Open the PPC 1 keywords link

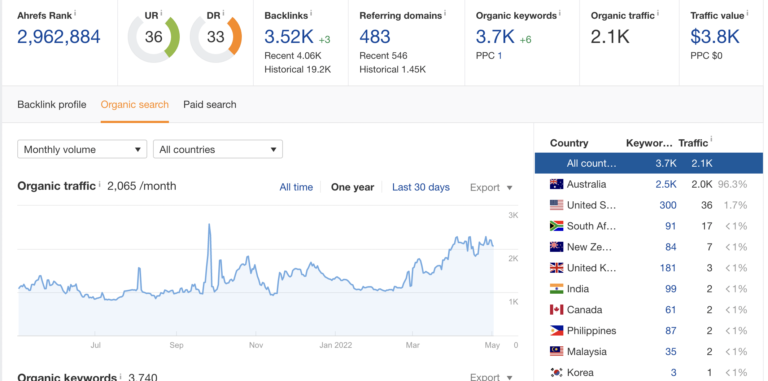click(500, 56)
